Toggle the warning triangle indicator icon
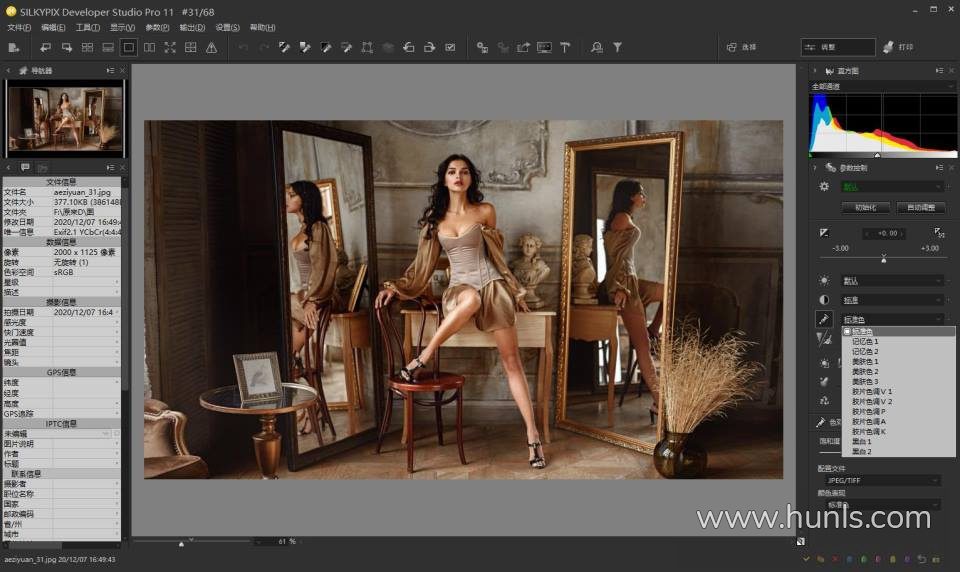The height and width of the screenshot is (572, 960). (x=211, y=47)
